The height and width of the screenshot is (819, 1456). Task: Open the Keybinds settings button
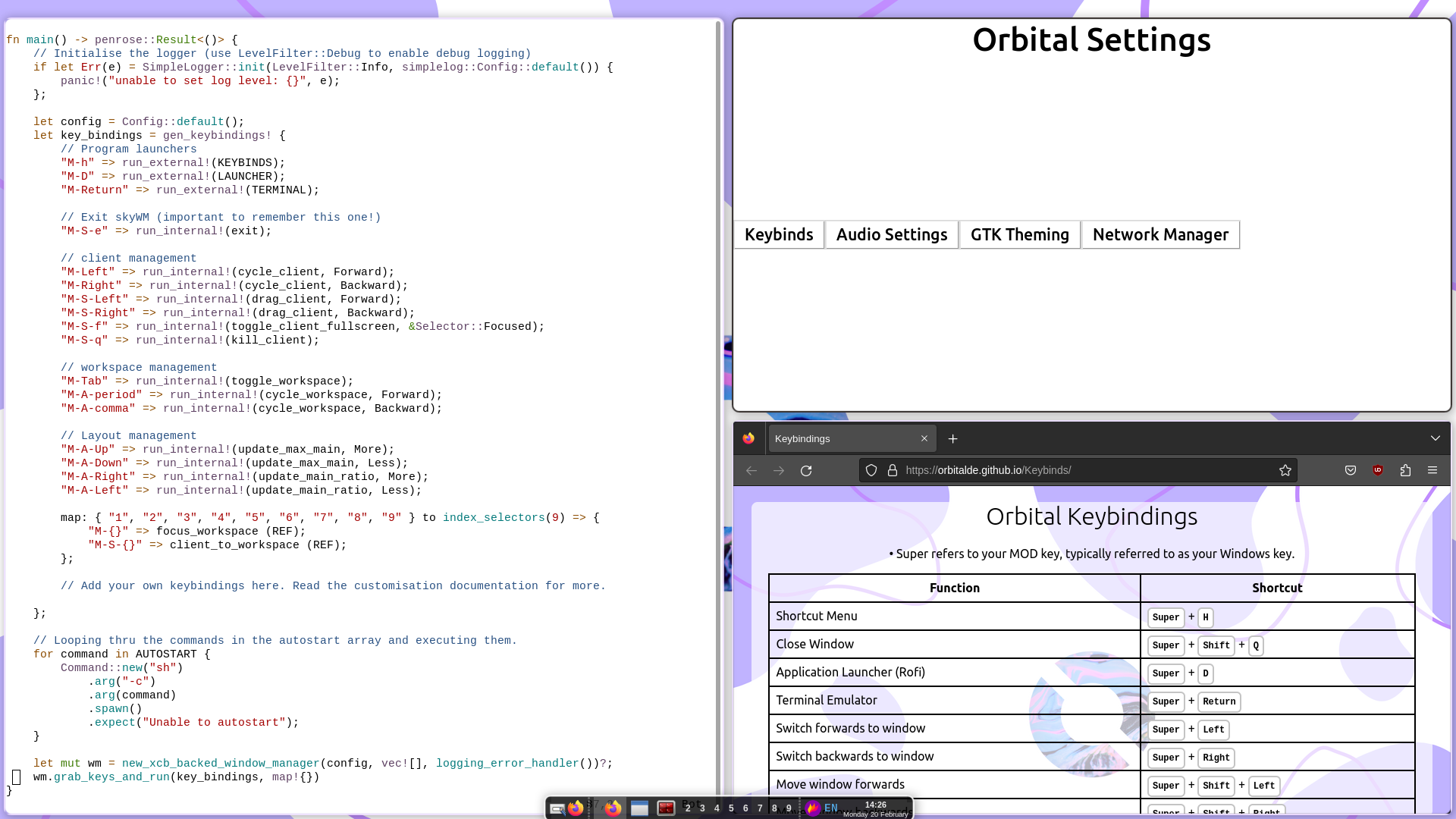point(779,235)
